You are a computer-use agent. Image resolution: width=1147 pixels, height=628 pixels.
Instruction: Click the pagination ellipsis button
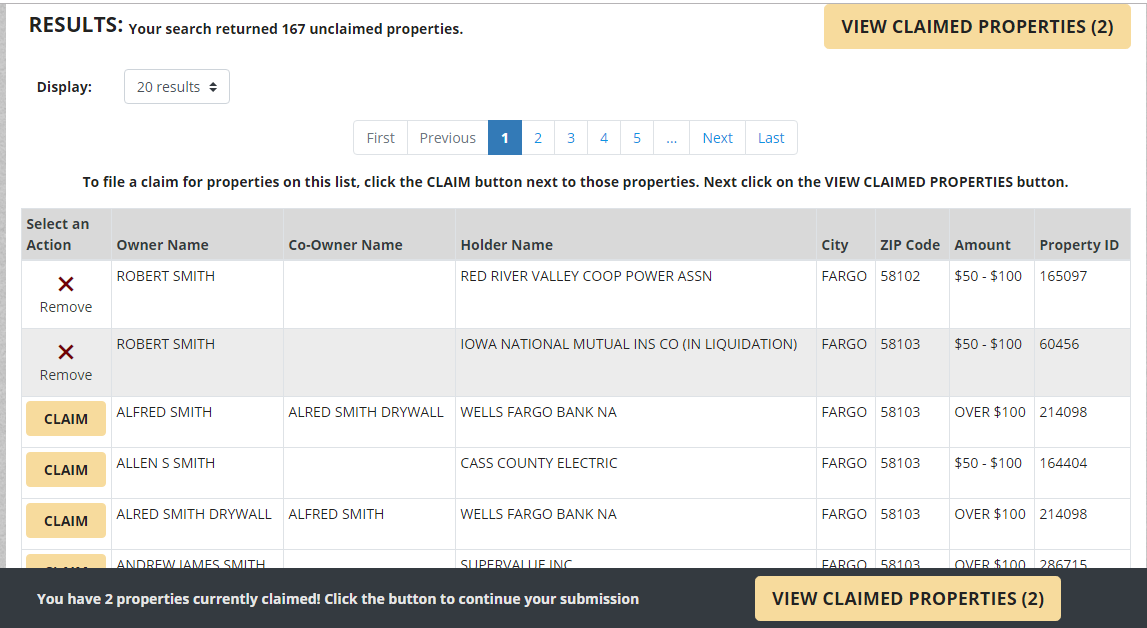pyautogui.click(x=671, y=137)
